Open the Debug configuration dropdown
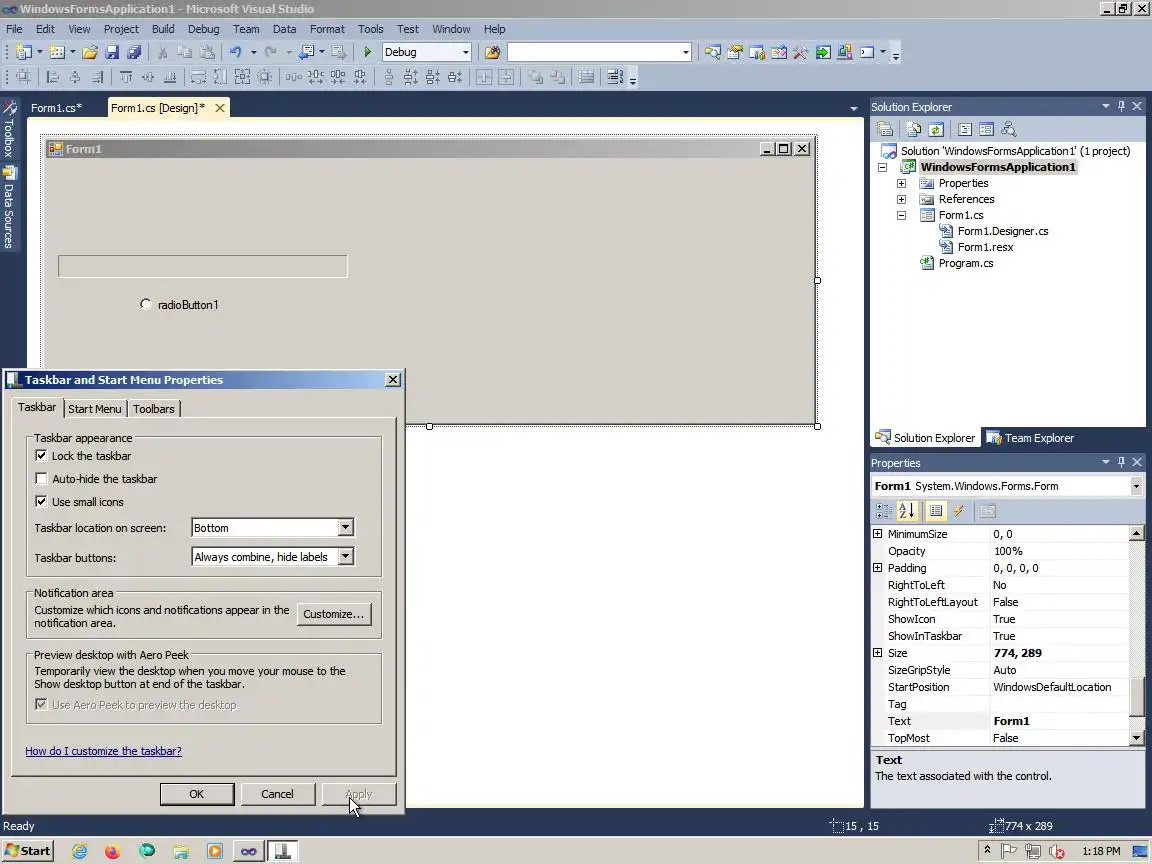Screen dimensions: 1152x864 tap(465, 52)
